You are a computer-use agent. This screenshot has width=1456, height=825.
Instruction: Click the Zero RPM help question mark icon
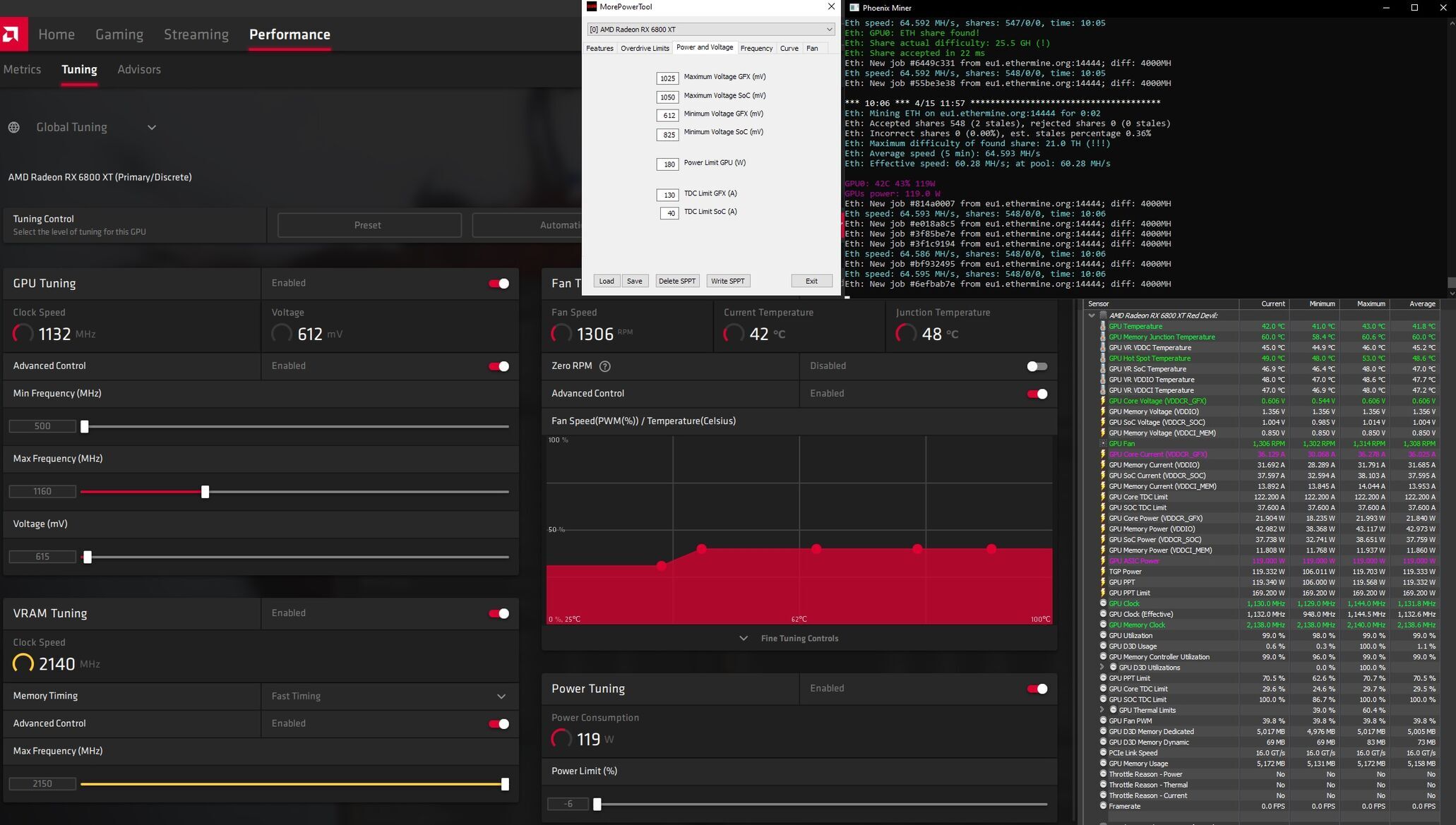pyautogui.click(x=604, y=366)
